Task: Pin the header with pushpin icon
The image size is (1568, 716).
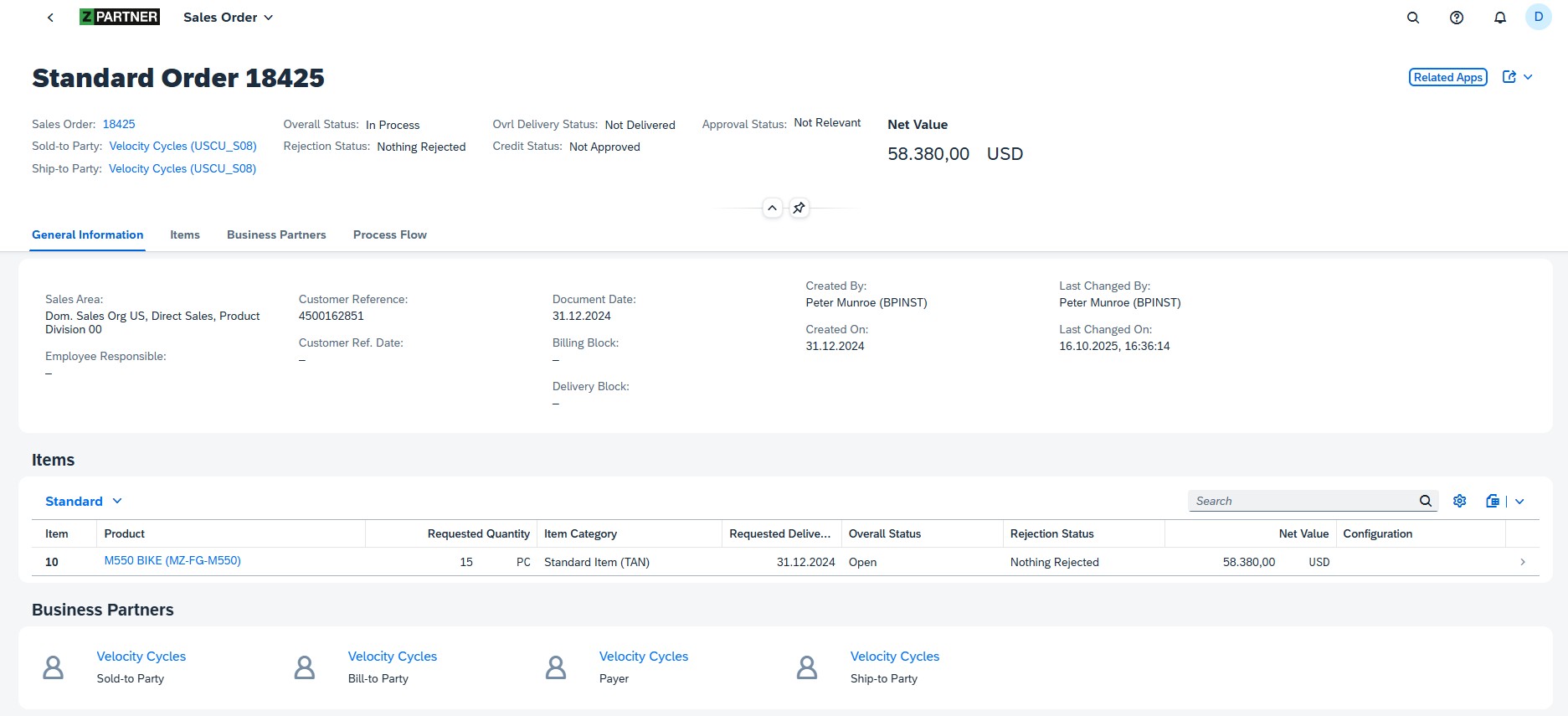Action: coord(799,208)
